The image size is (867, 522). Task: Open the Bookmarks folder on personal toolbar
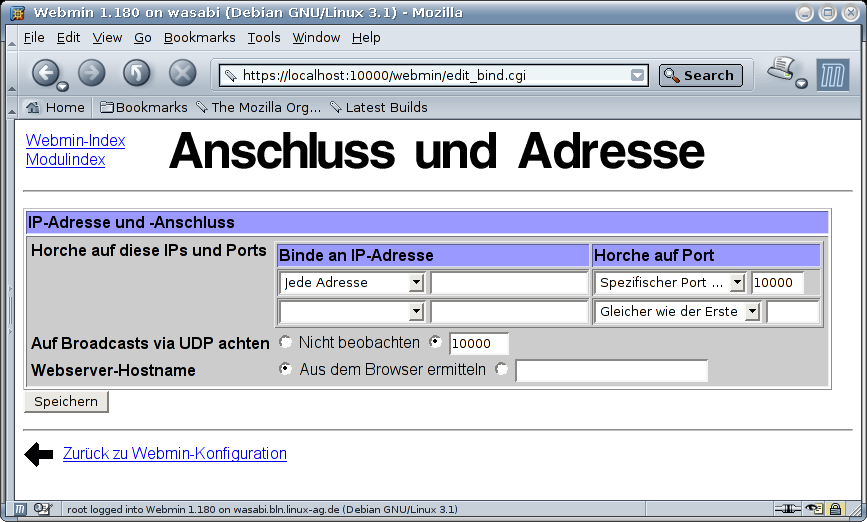(144, 107)
